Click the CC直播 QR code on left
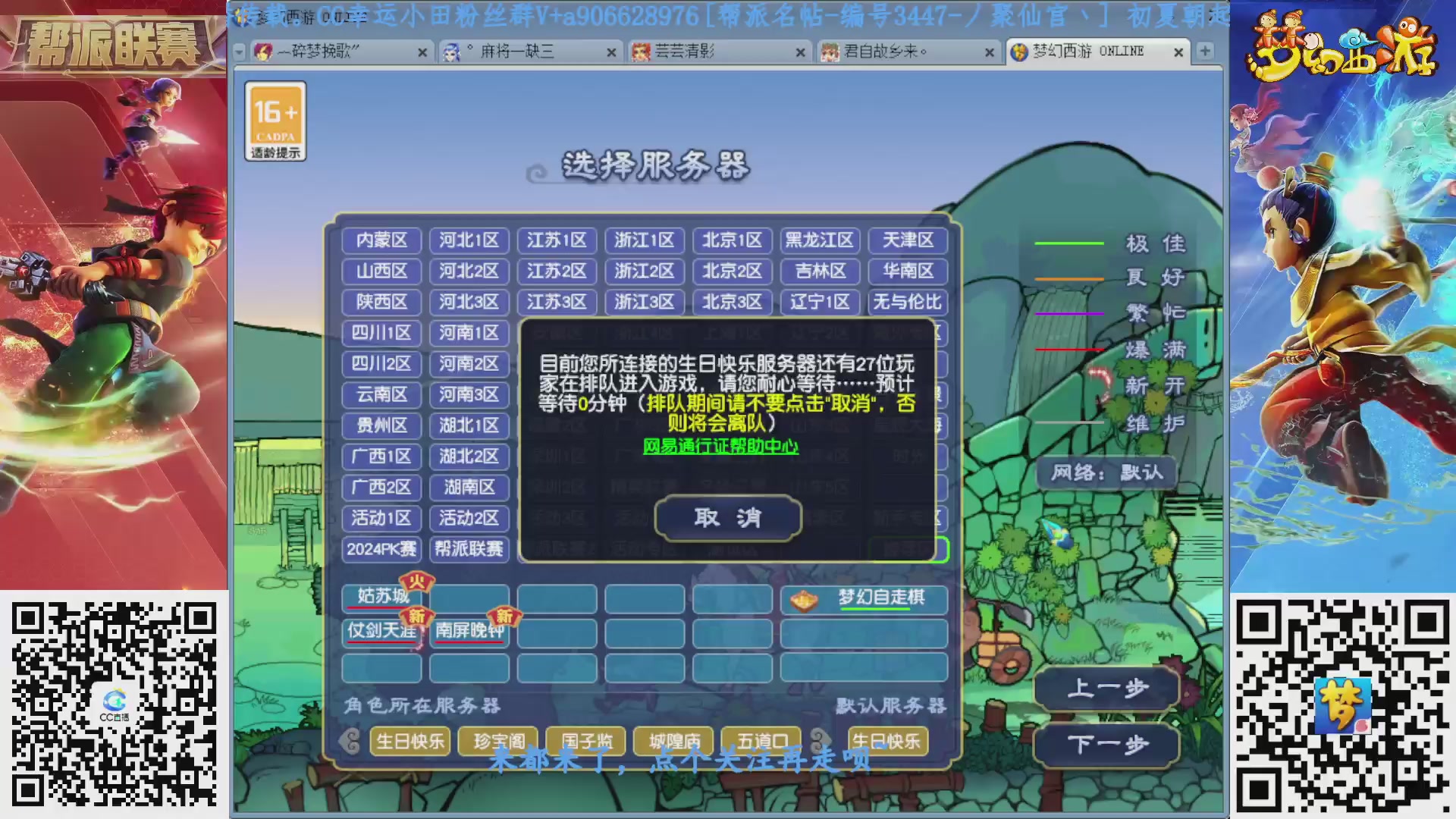 [x=114, y=704]
